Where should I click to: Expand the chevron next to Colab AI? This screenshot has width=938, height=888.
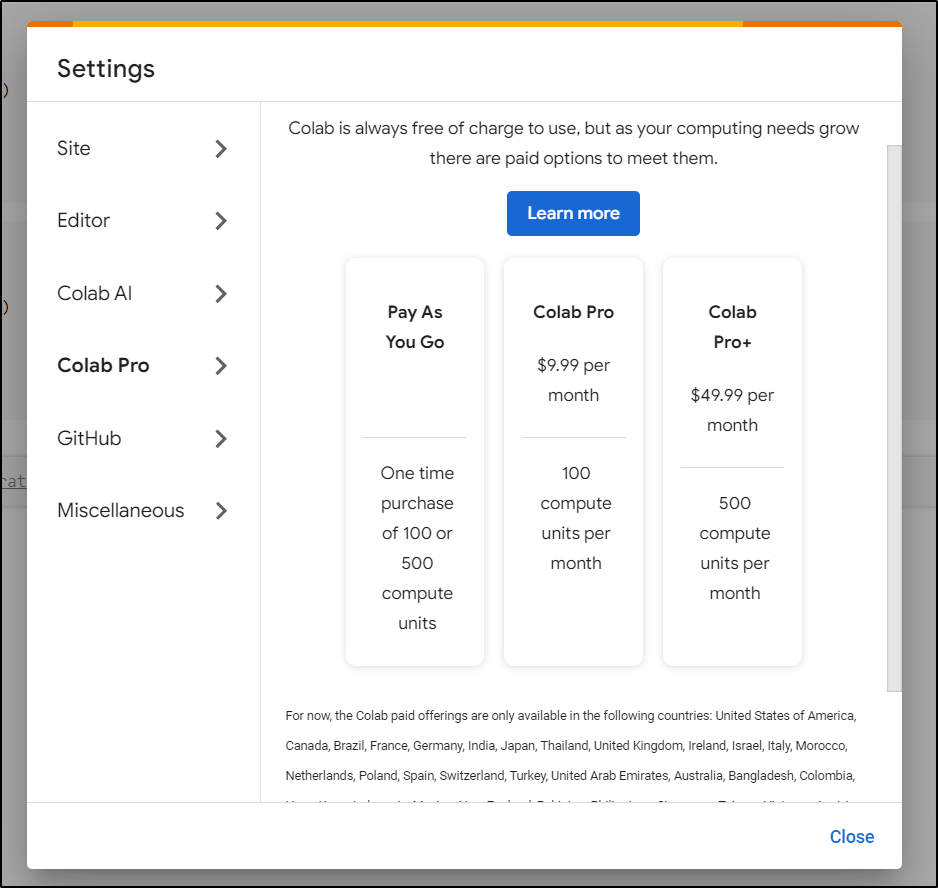click(x=221, y=293)
